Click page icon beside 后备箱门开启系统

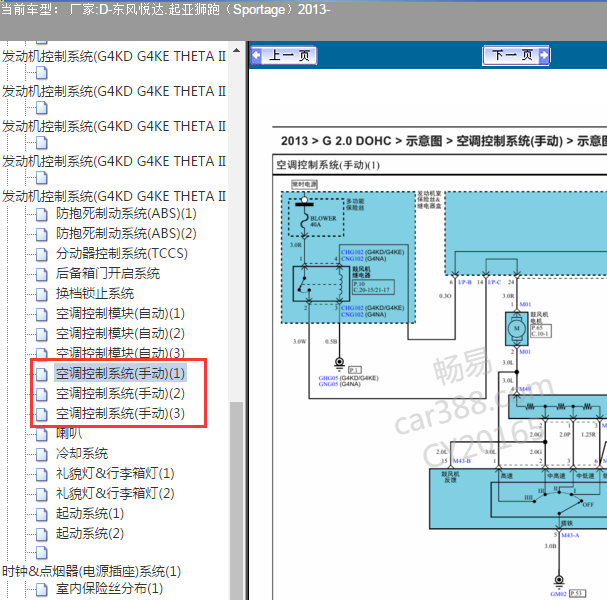[x=42, y=274]
